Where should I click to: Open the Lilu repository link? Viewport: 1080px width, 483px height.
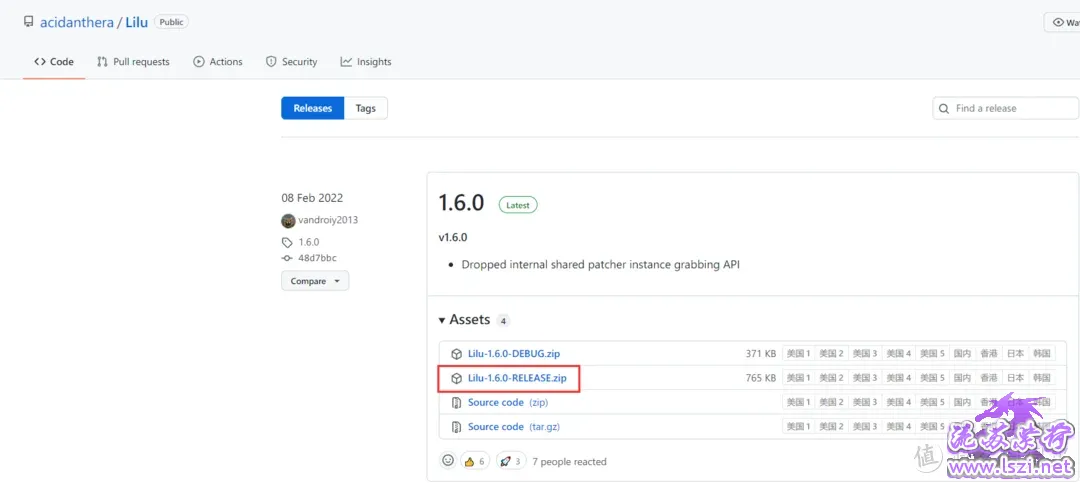pyautogui.click(x=136, y=22)
